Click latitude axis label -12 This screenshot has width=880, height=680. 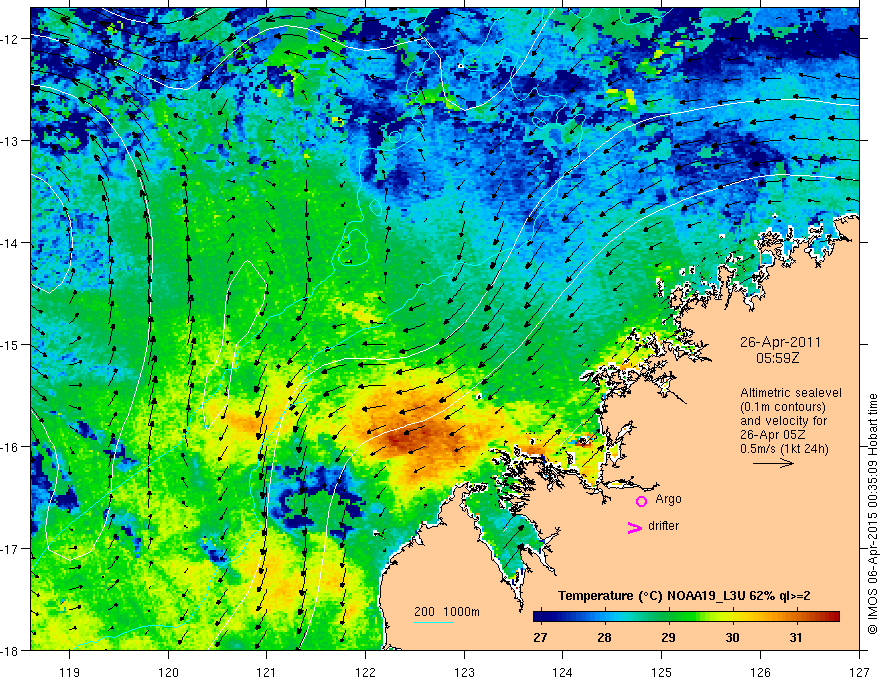tap(10, 39)
